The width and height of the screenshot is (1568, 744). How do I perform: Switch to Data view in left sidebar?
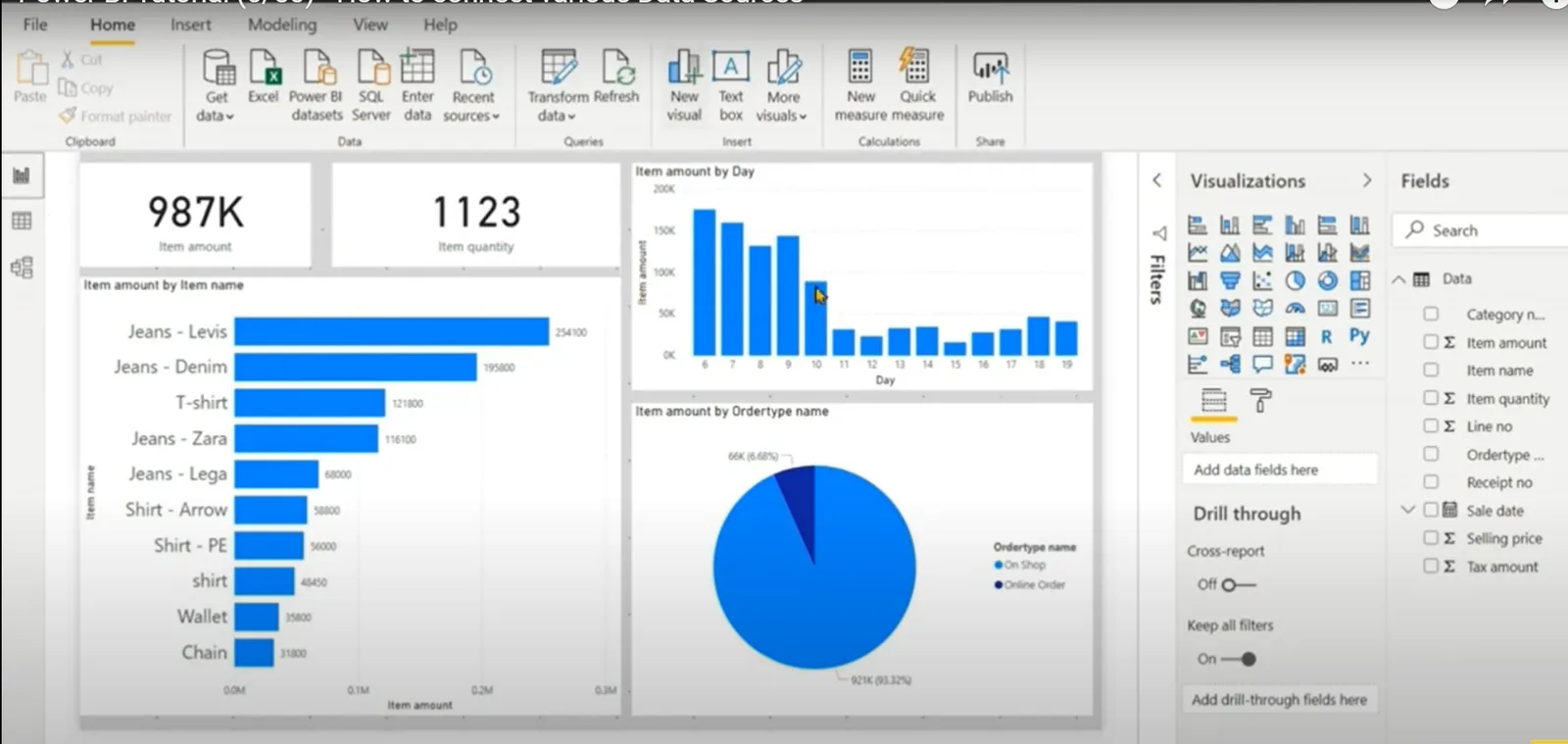pyautogui.click(x=22, y=221)
